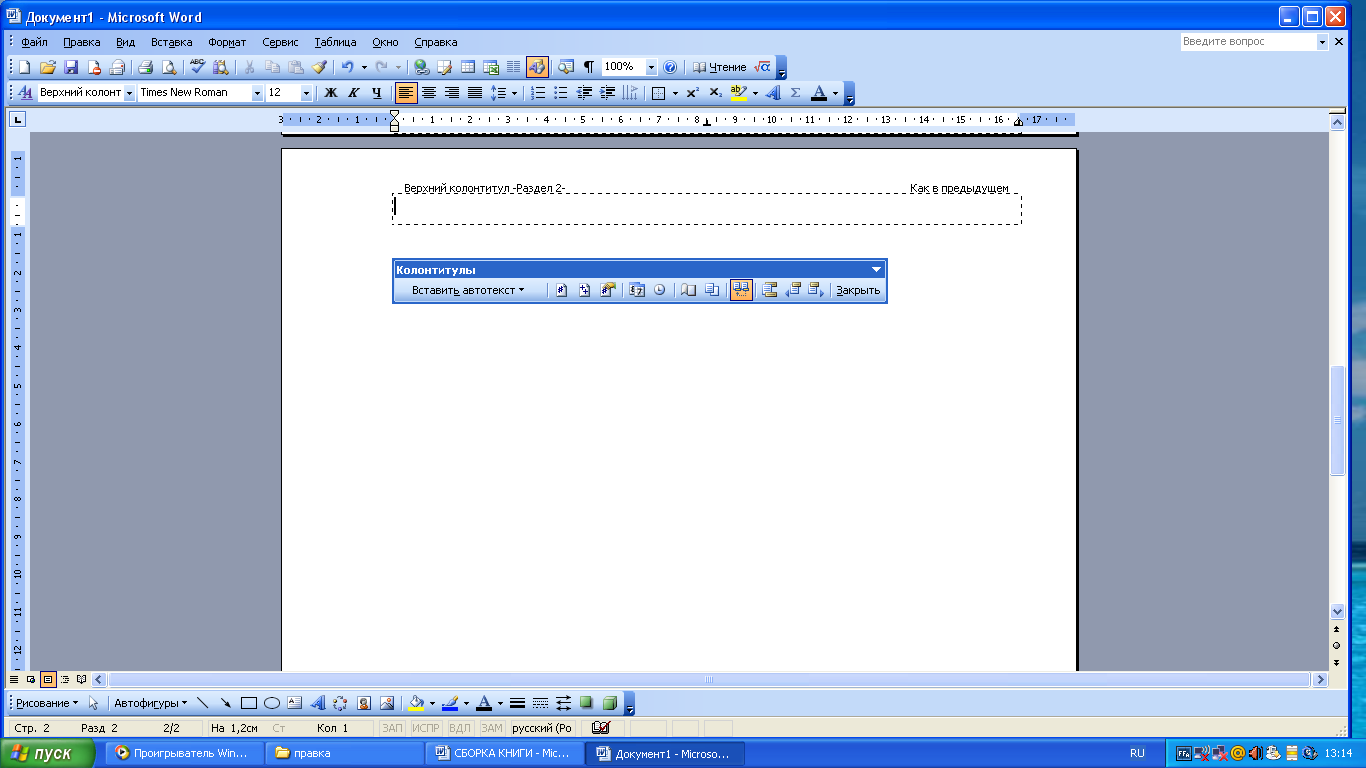
Task: Select the Format Painter brush
Action: pos(319,67)
